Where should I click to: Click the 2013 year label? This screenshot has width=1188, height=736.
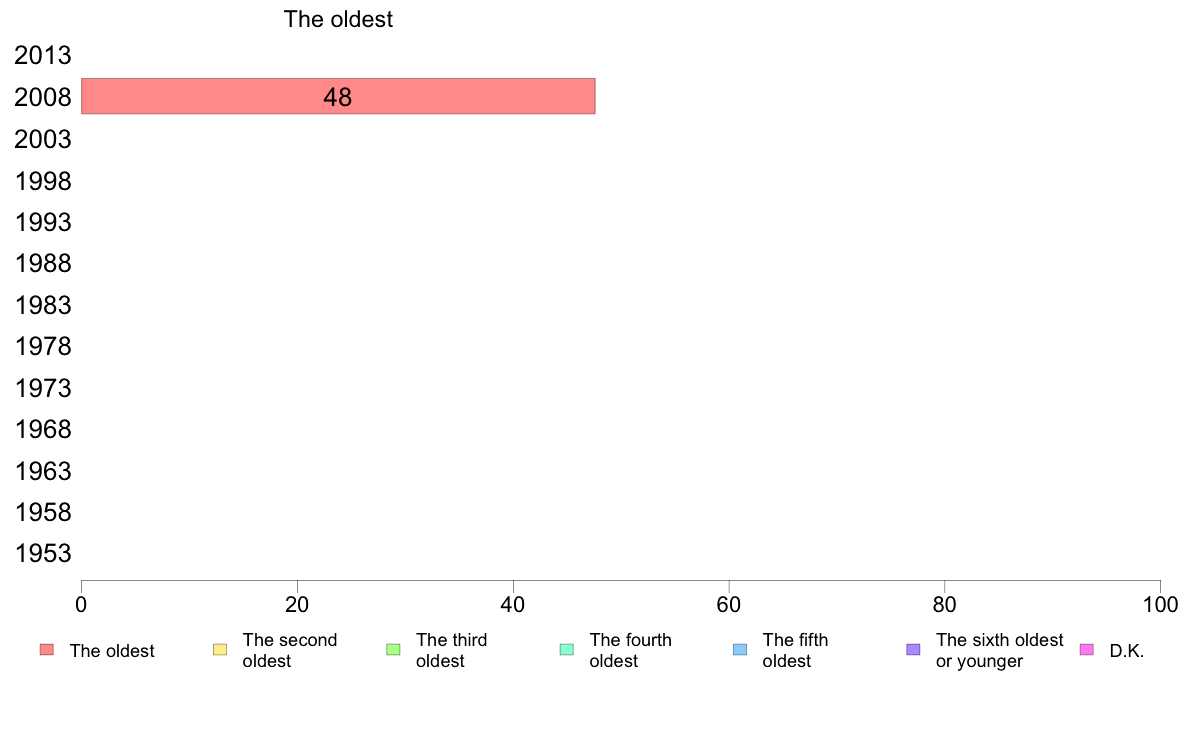tap(42, 55)
